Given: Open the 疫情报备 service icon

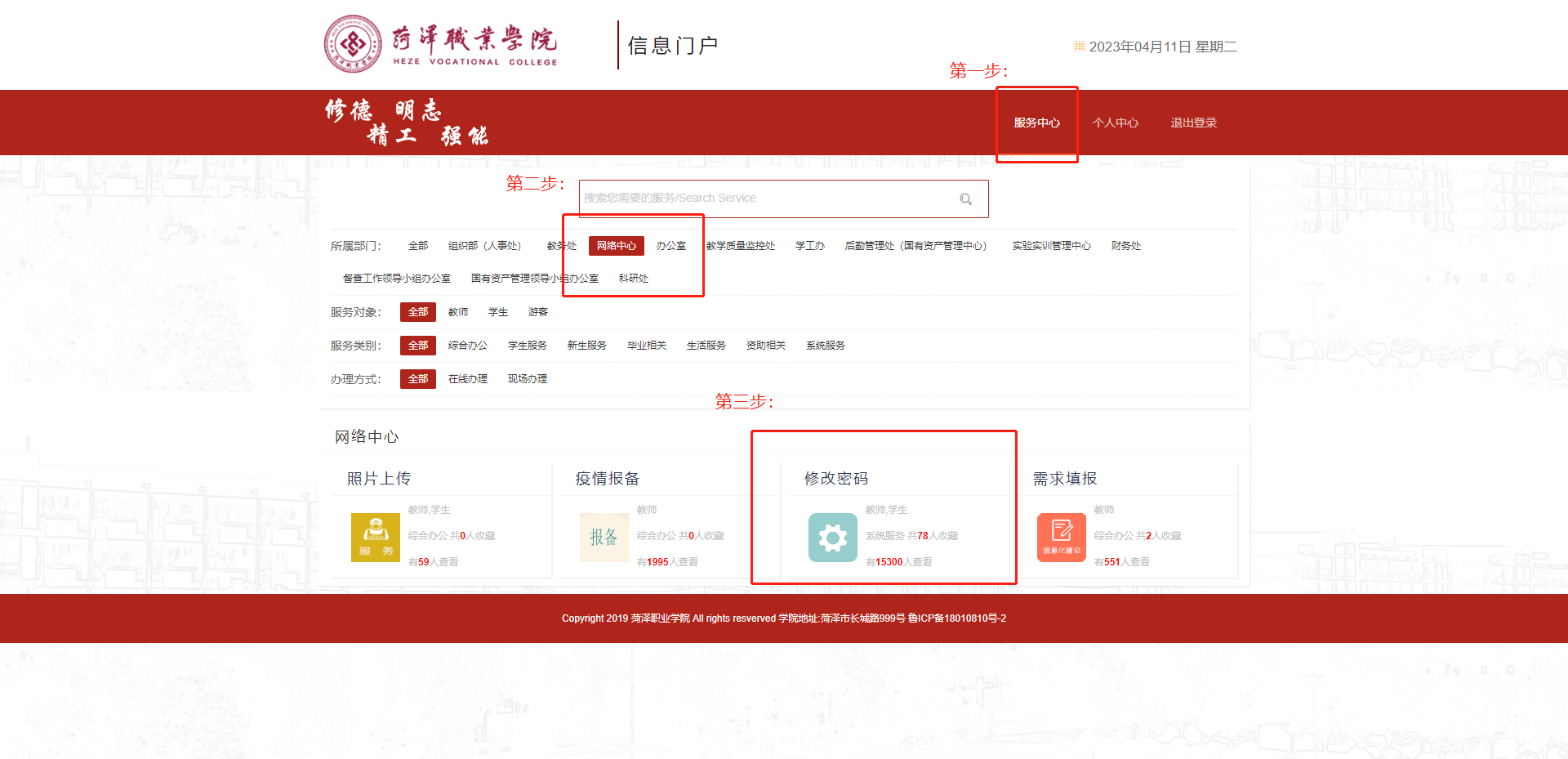Looking at the screenshot, I should [x=604, y=537].
